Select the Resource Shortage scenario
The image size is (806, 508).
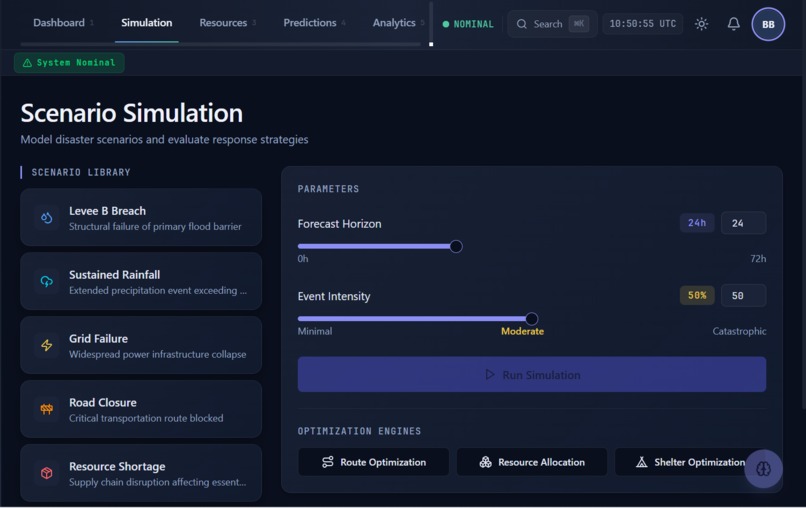[x=141, y=473]
